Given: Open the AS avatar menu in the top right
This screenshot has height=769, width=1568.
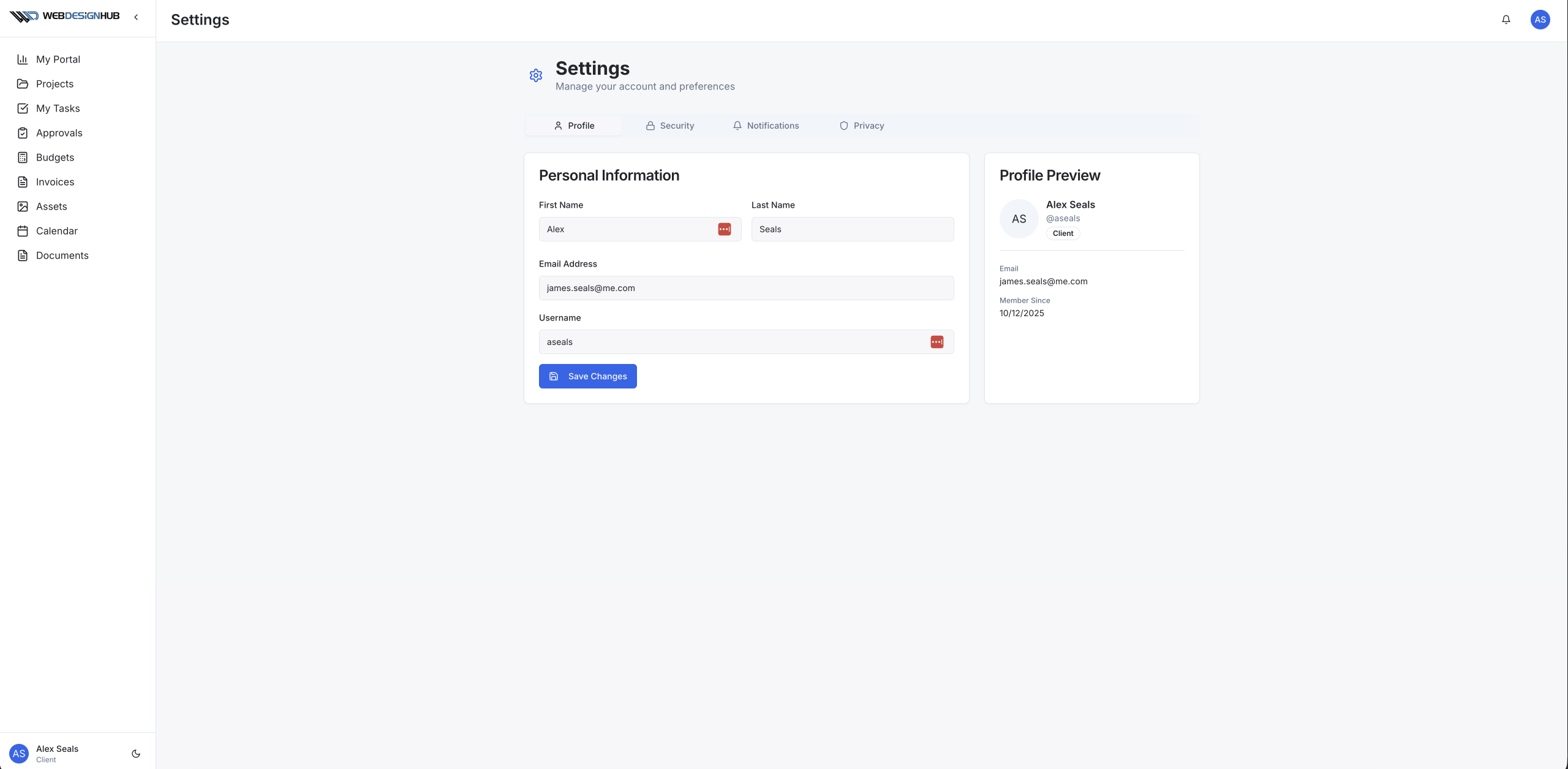Looking at the screenshot, I should coord(1540,20).
